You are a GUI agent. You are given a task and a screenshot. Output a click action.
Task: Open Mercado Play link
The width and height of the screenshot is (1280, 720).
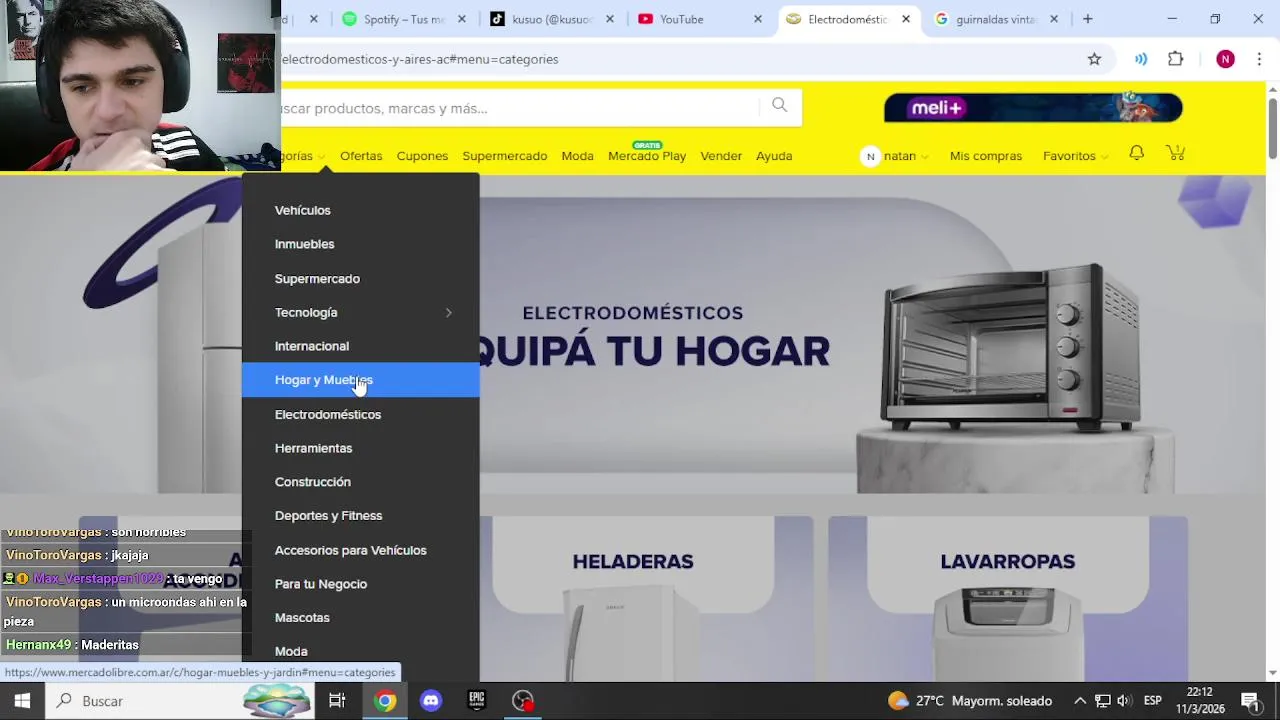point(647,156)
